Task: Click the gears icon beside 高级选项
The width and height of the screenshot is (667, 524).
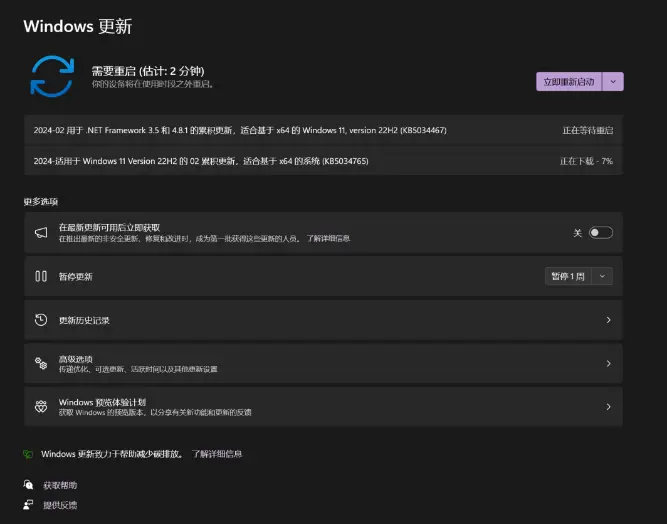Action: pos(41,363)
